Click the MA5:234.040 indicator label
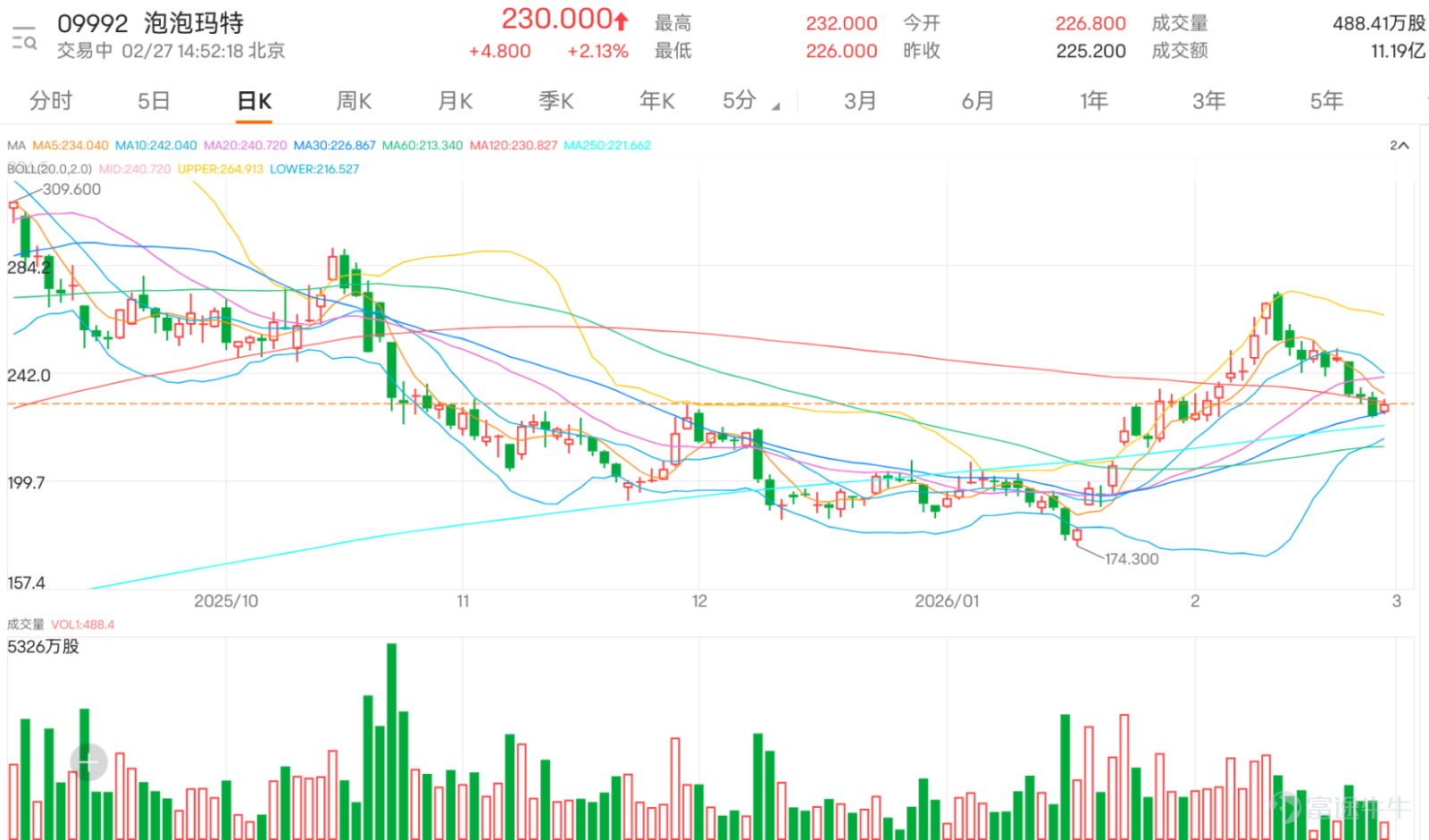 [71, 146]
